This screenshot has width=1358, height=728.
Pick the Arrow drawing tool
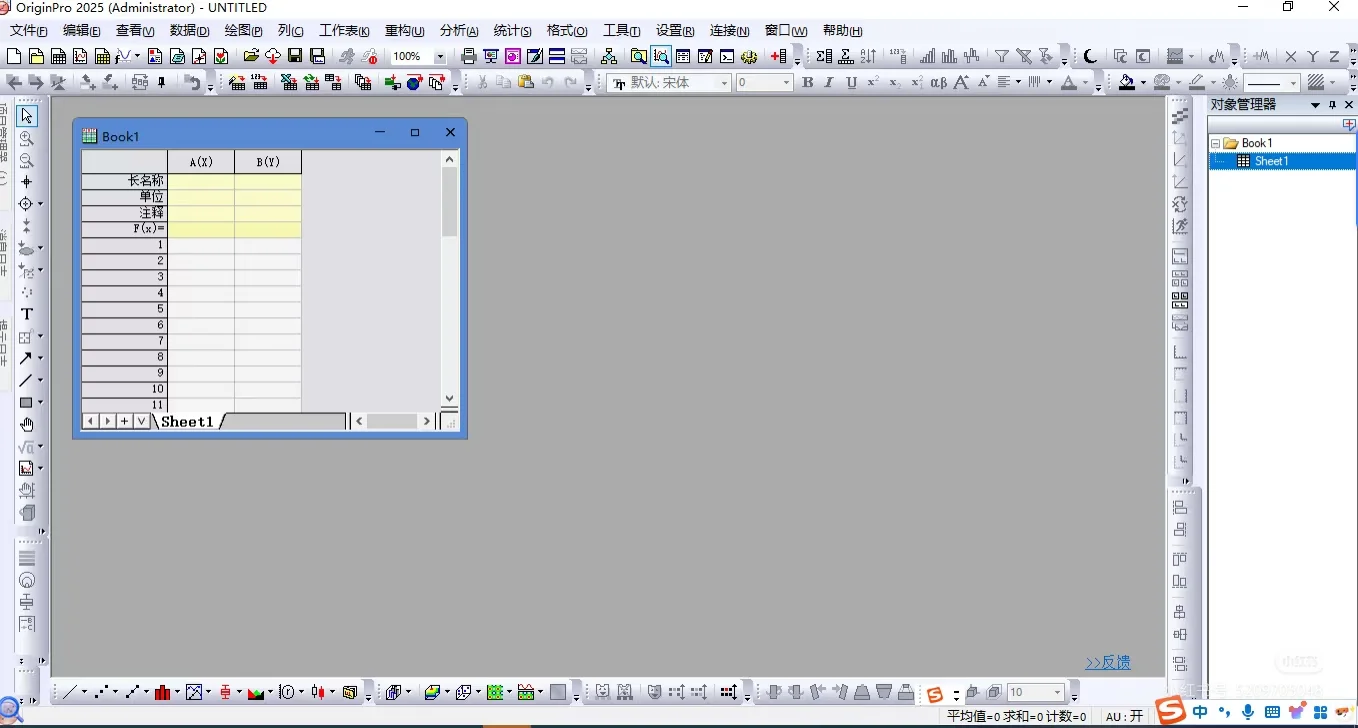[x=27, y=358]
